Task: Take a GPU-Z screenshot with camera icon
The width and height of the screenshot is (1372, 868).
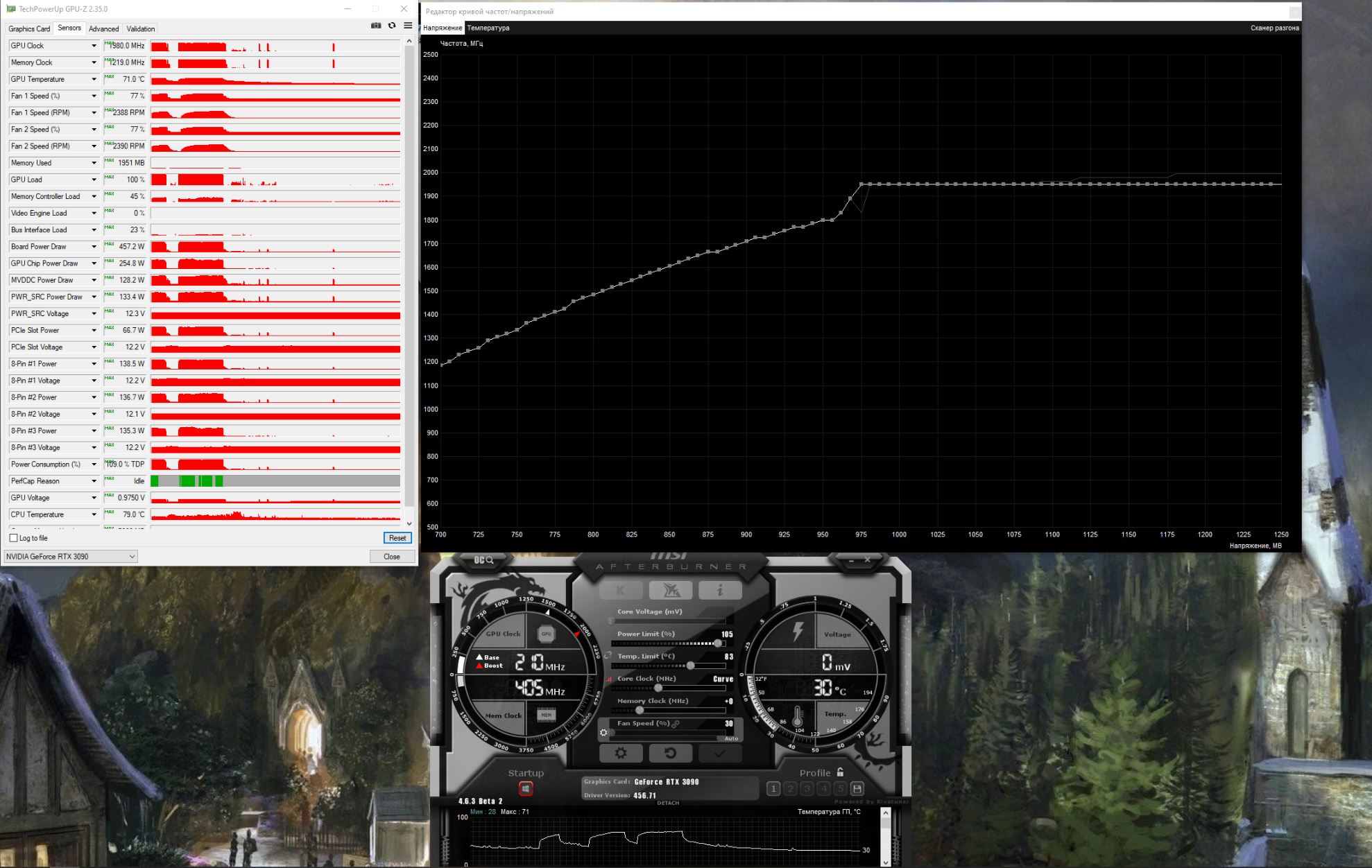Action: (376, 26)
